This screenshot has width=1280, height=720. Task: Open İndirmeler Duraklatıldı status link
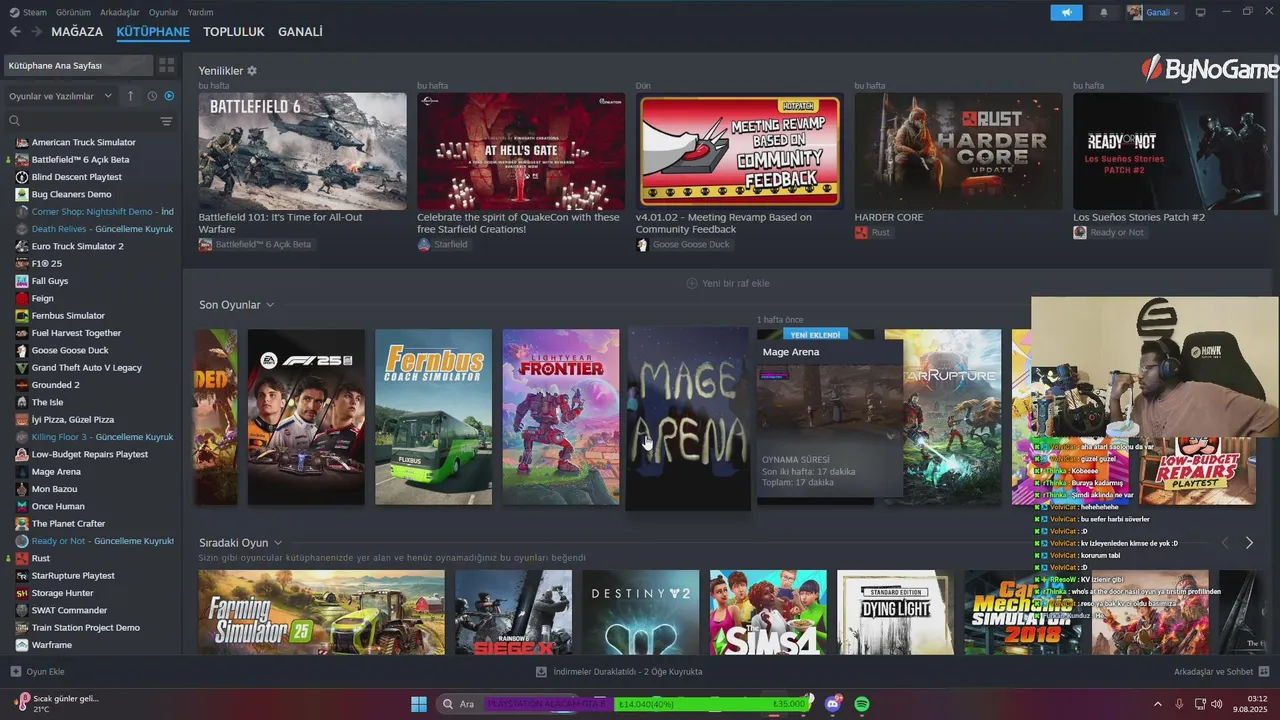(x=627, y=672)
